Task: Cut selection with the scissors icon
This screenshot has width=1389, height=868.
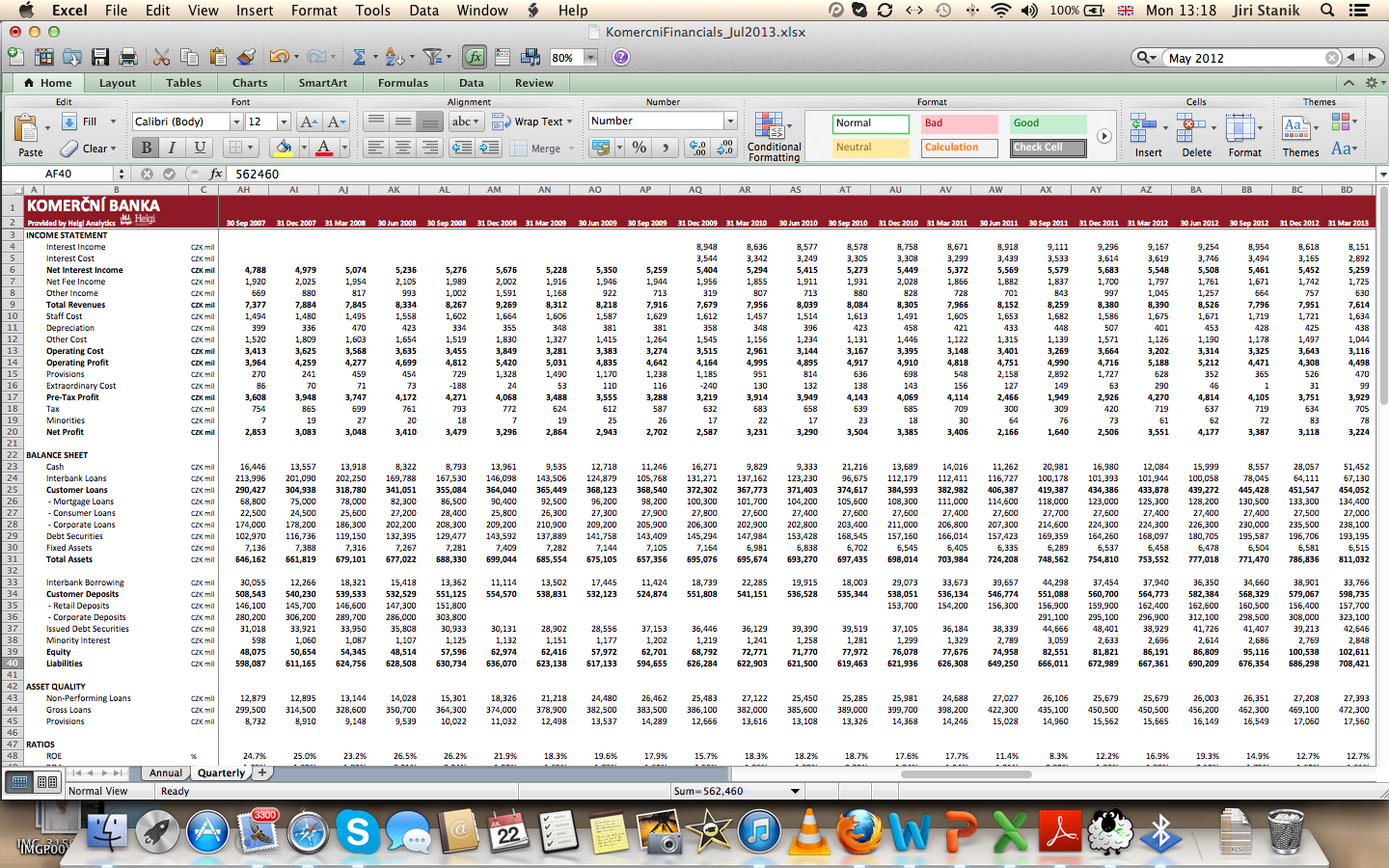Action: pos(162,57)
